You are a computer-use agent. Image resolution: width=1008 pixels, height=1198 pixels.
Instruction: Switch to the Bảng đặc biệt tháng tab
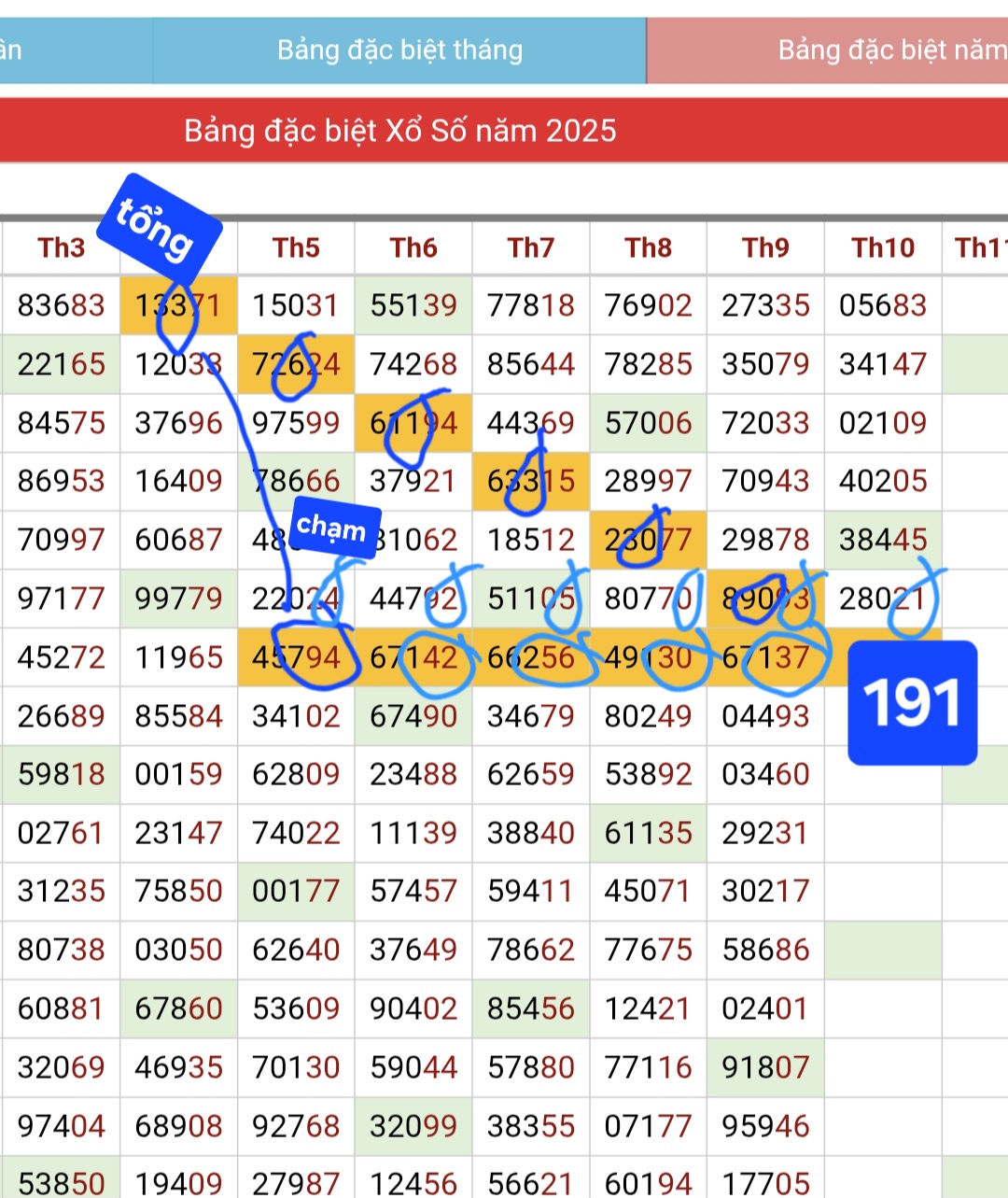point(399,49)
